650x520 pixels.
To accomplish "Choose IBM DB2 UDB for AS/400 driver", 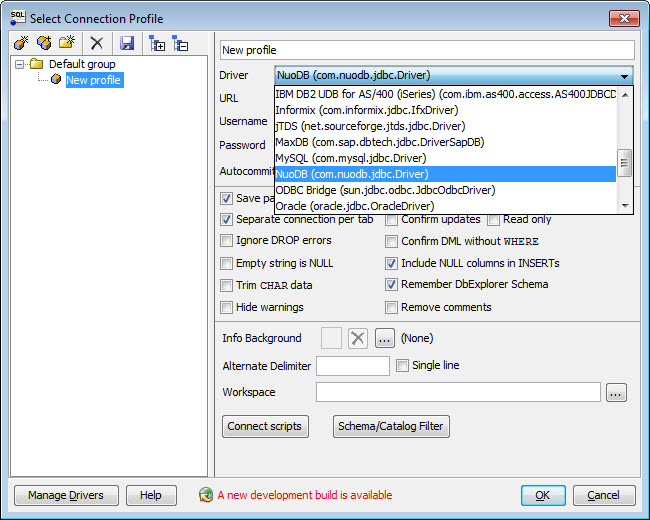I will 446,94.
